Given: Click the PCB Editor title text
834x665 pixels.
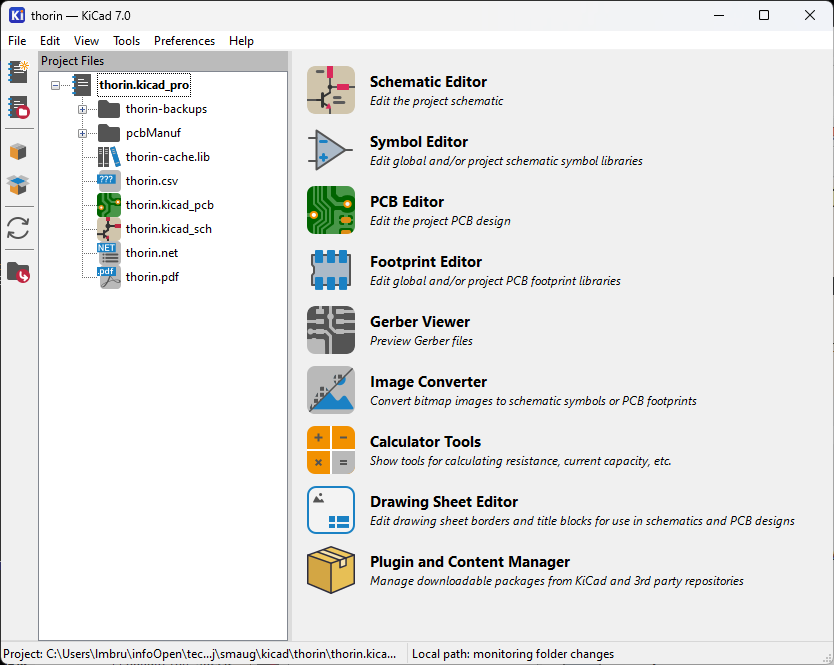Looking at the screenshot, I should 407,202.
